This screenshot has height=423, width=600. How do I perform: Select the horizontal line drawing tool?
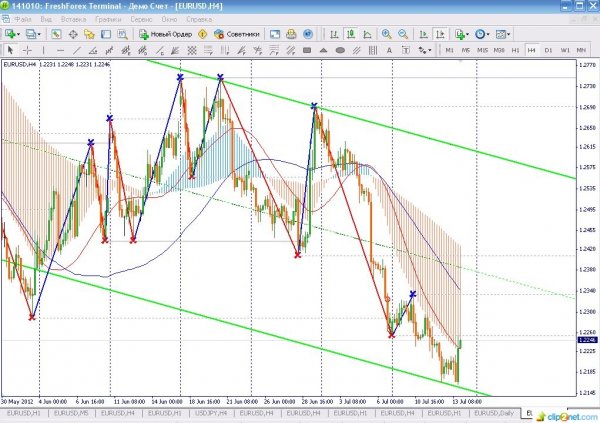(x=62, y=49)
